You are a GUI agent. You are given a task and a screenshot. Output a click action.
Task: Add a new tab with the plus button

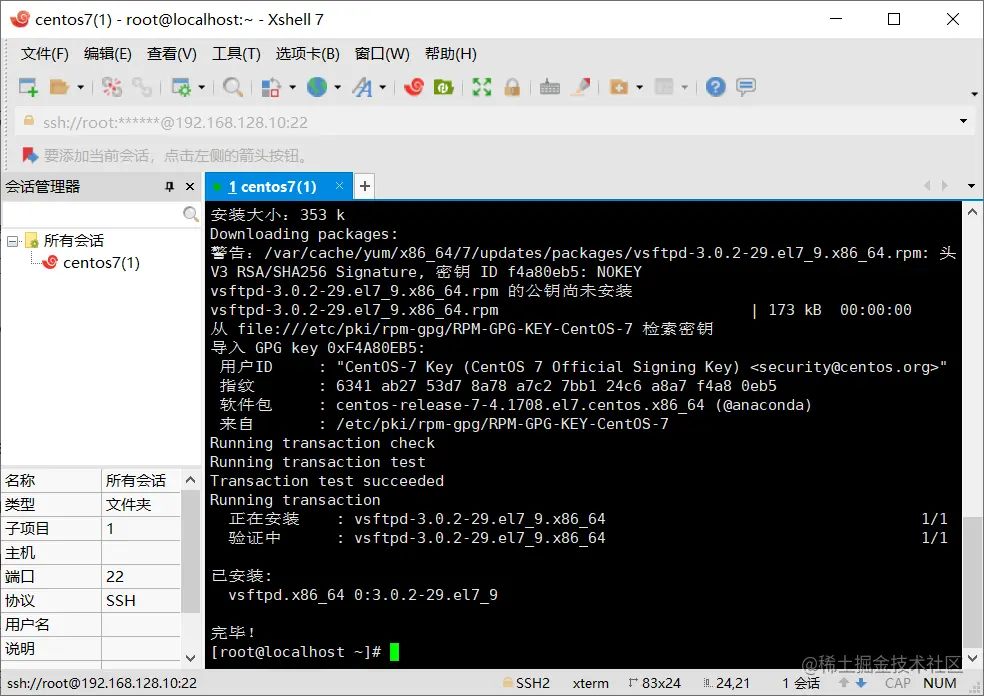pyautogui.click(x=365, y=186)
